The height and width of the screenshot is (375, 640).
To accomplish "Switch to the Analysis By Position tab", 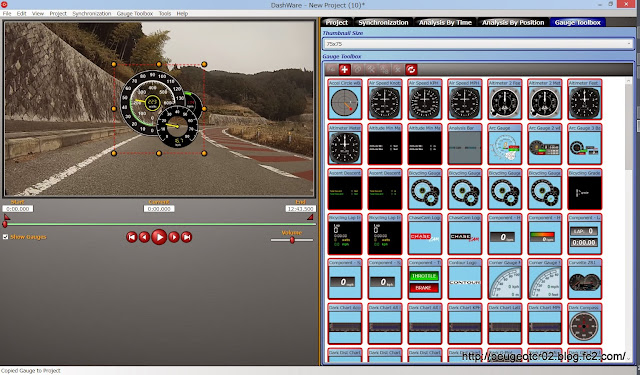I will [x=513, y=22].
